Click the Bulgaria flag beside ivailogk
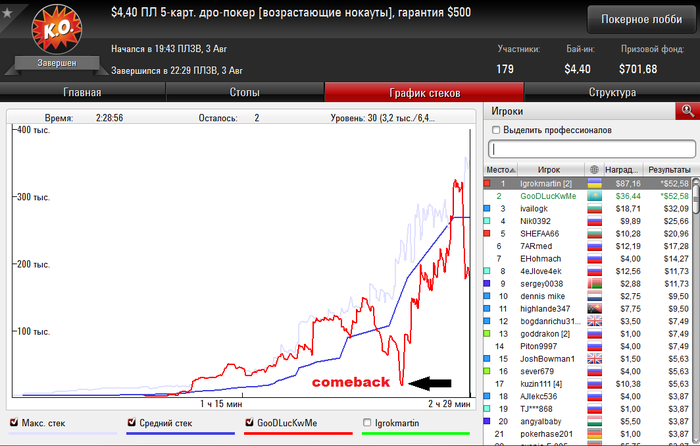 (x=594, y=208)
